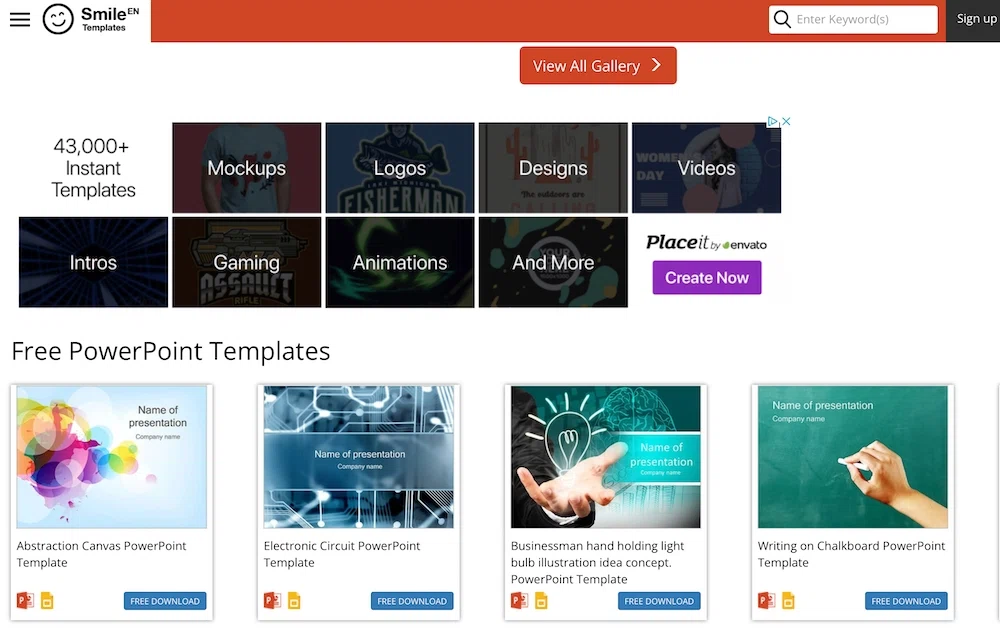
Task: Click the Sign up link
Action: (x=975, y=19)
